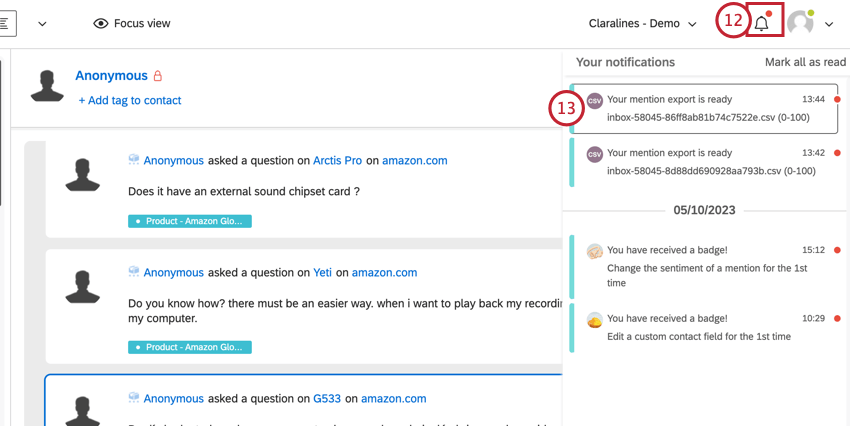
Task: Click the badge icon for the custom contact field notification
Action: 595,320
